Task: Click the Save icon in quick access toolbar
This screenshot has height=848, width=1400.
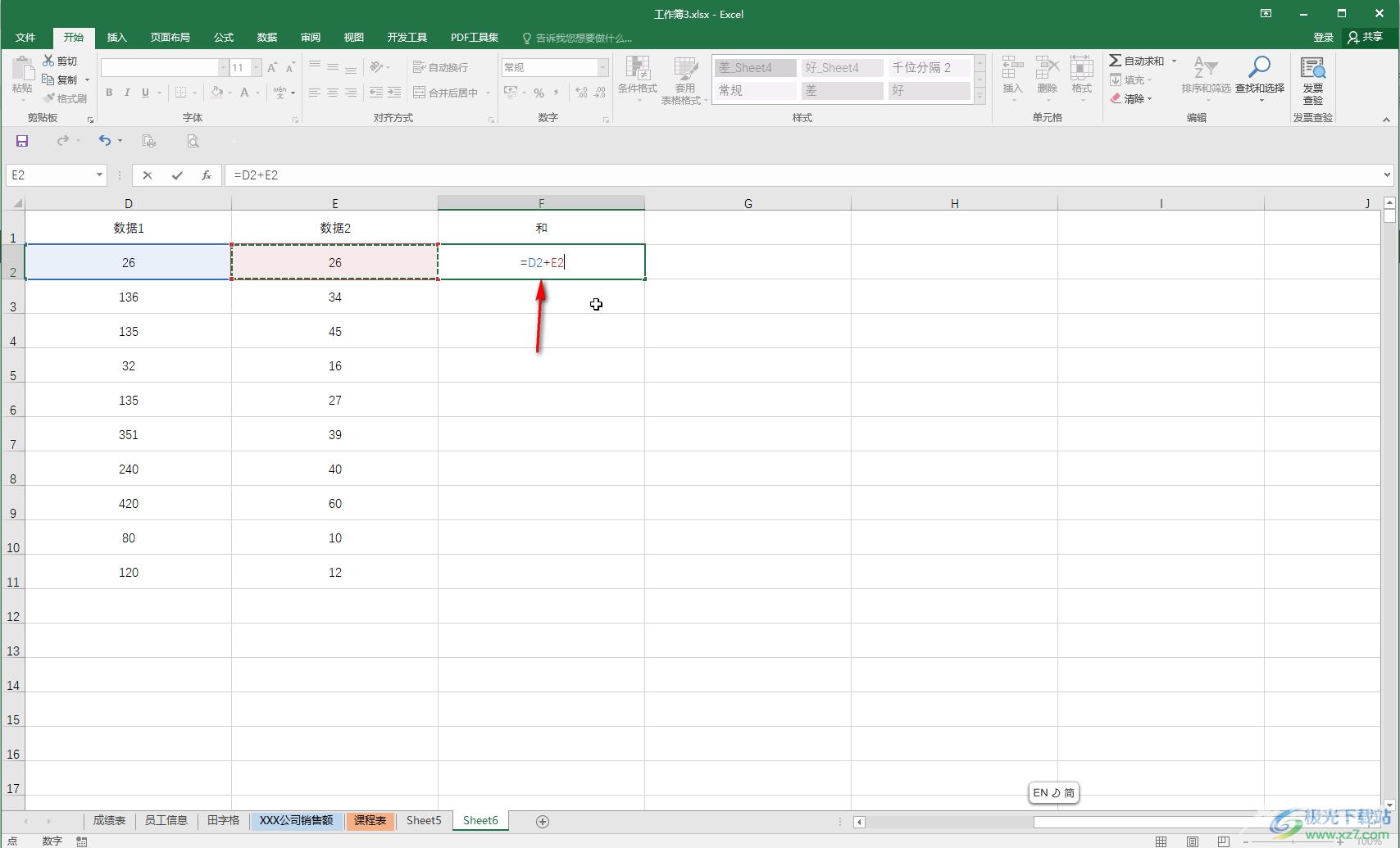Action: pos(22,141)
